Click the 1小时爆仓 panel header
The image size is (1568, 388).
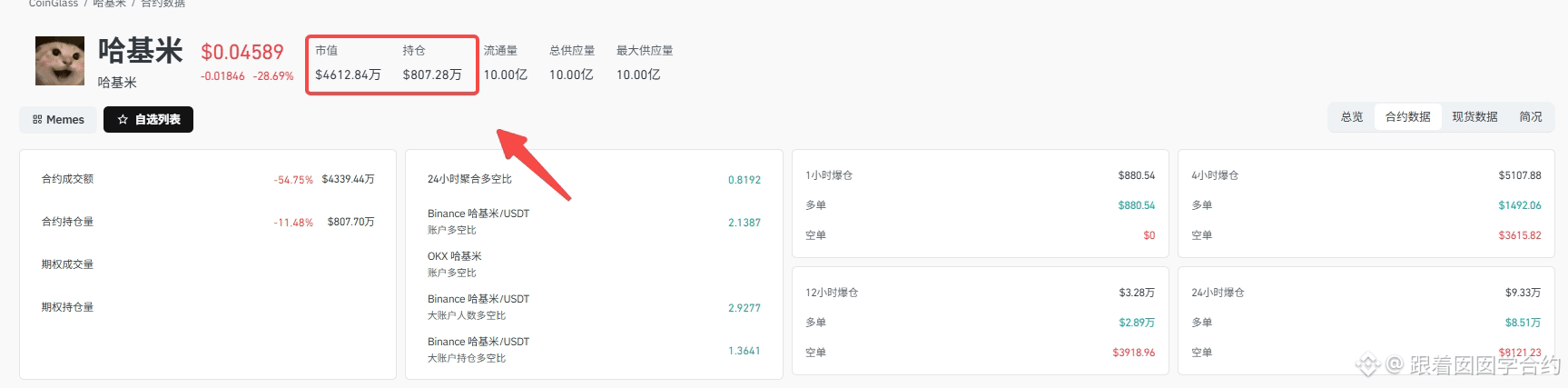point(980,175)
